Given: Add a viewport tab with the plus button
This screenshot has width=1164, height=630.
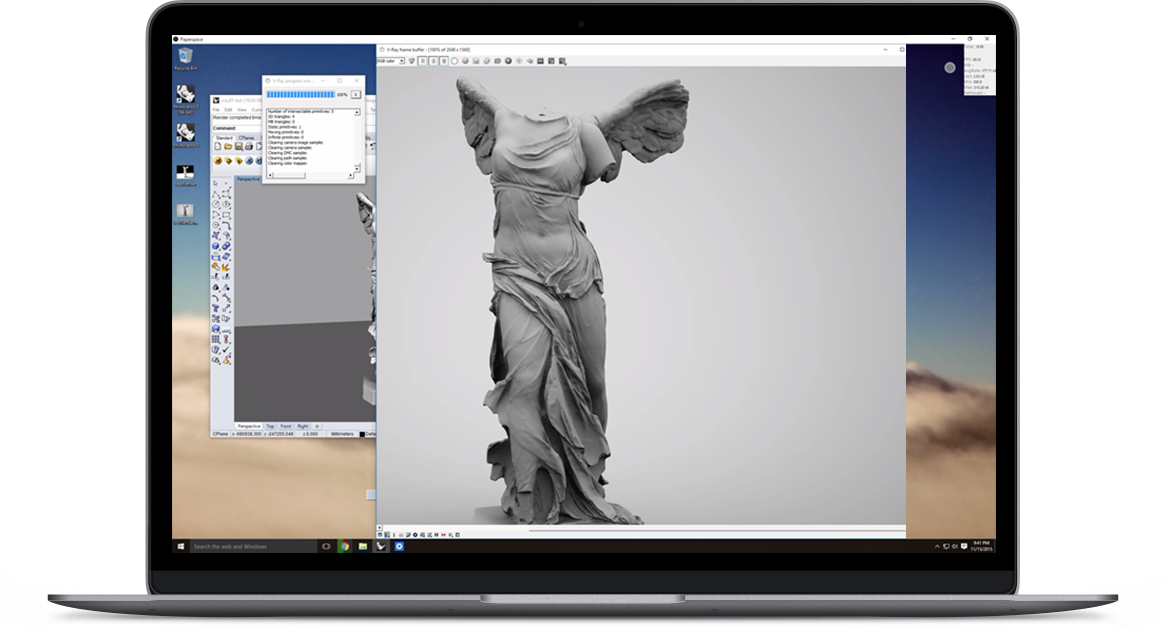Looking at the screenshot, I should coord(317,427).
